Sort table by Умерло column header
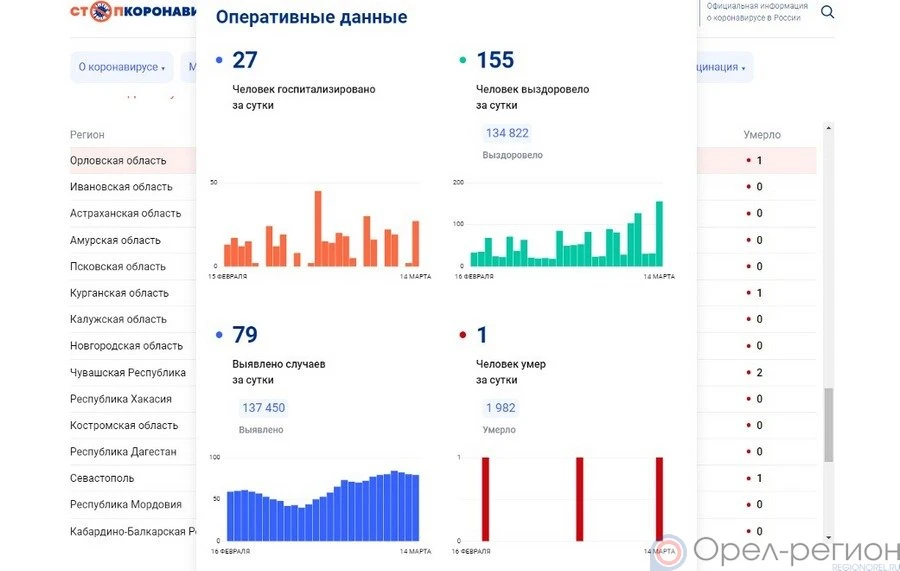 [762, 135]
